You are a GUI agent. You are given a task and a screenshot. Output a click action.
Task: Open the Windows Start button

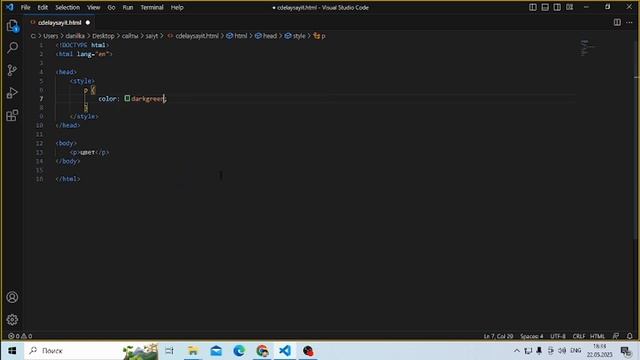point(12,351)
